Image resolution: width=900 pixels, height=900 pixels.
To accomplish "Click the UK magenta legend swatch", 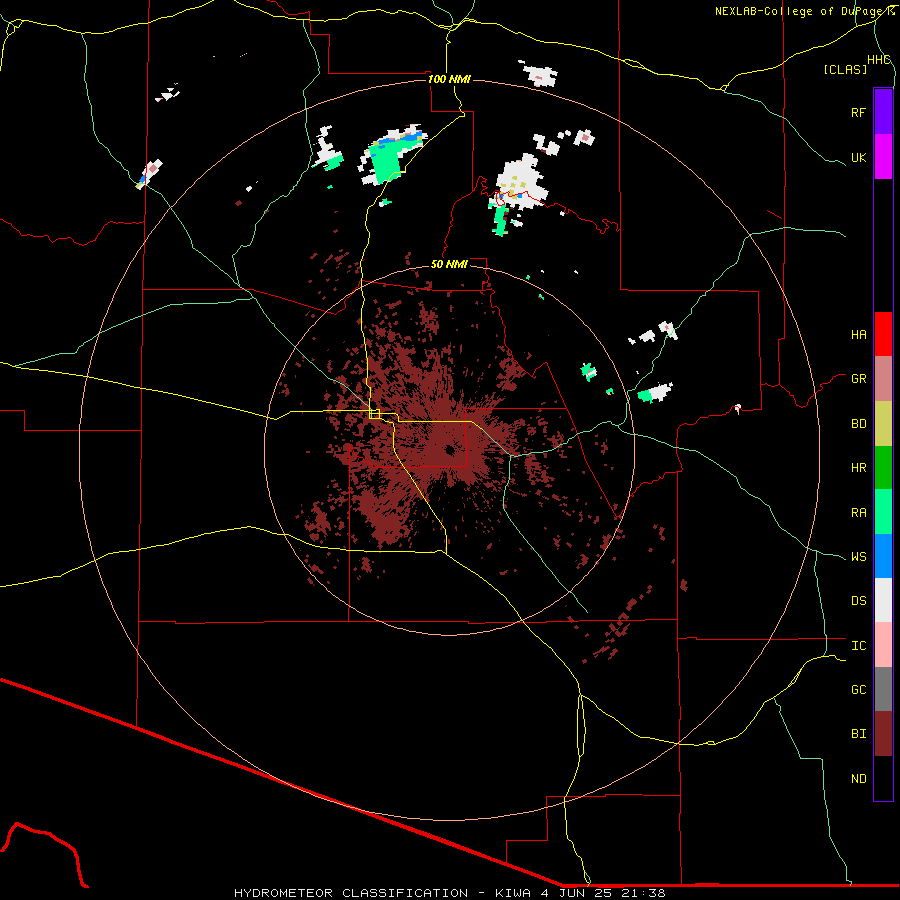I will pos(883,157).
